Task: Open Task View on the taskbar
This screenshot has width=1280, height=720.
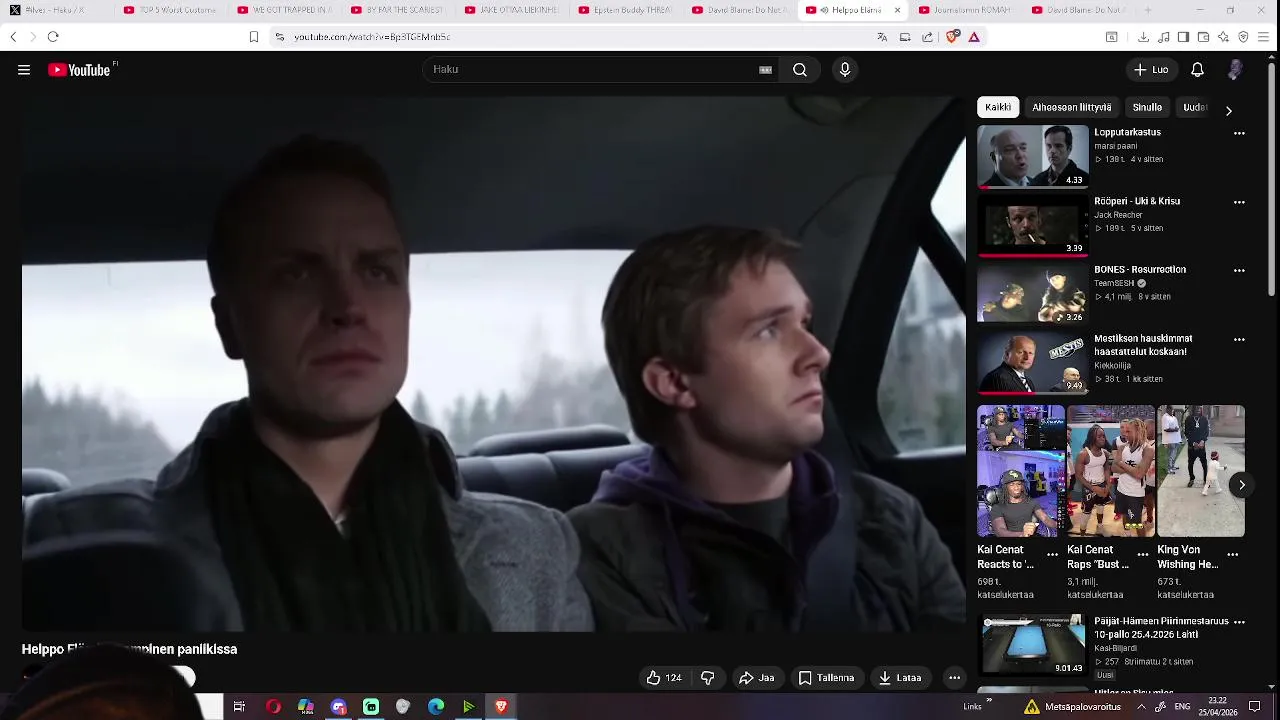Action: (x=239, y=707)
